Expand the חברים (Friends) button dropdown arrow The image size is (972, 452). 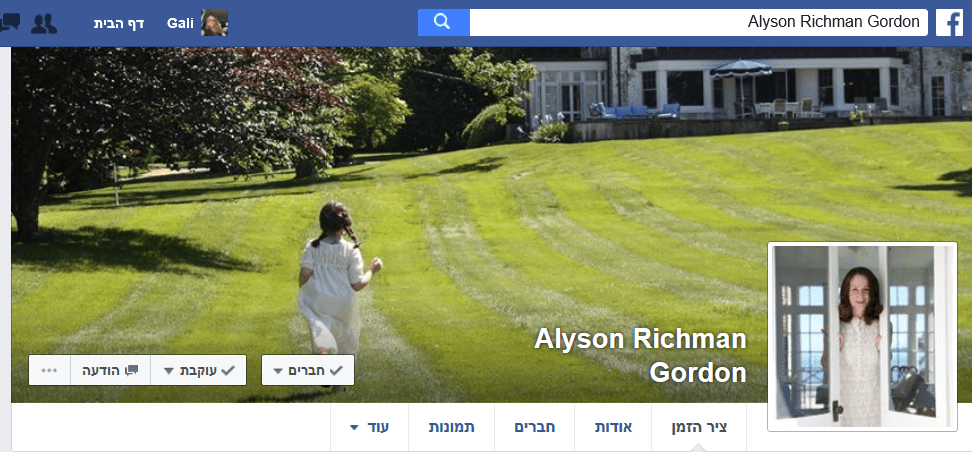coord(278,371)
